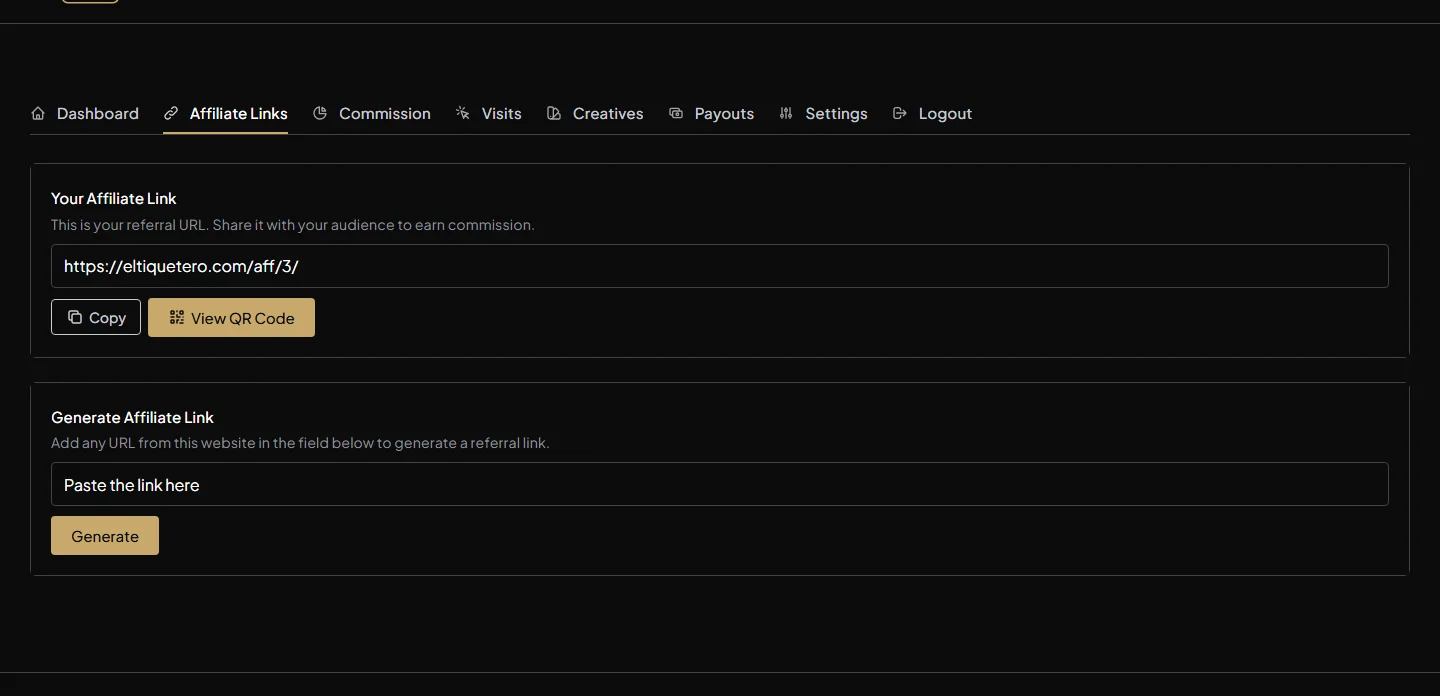The height and width of the screenshot is (696, 1440).
Task: Click the Visits cursor-click icon
Action: tap(463, 113)
